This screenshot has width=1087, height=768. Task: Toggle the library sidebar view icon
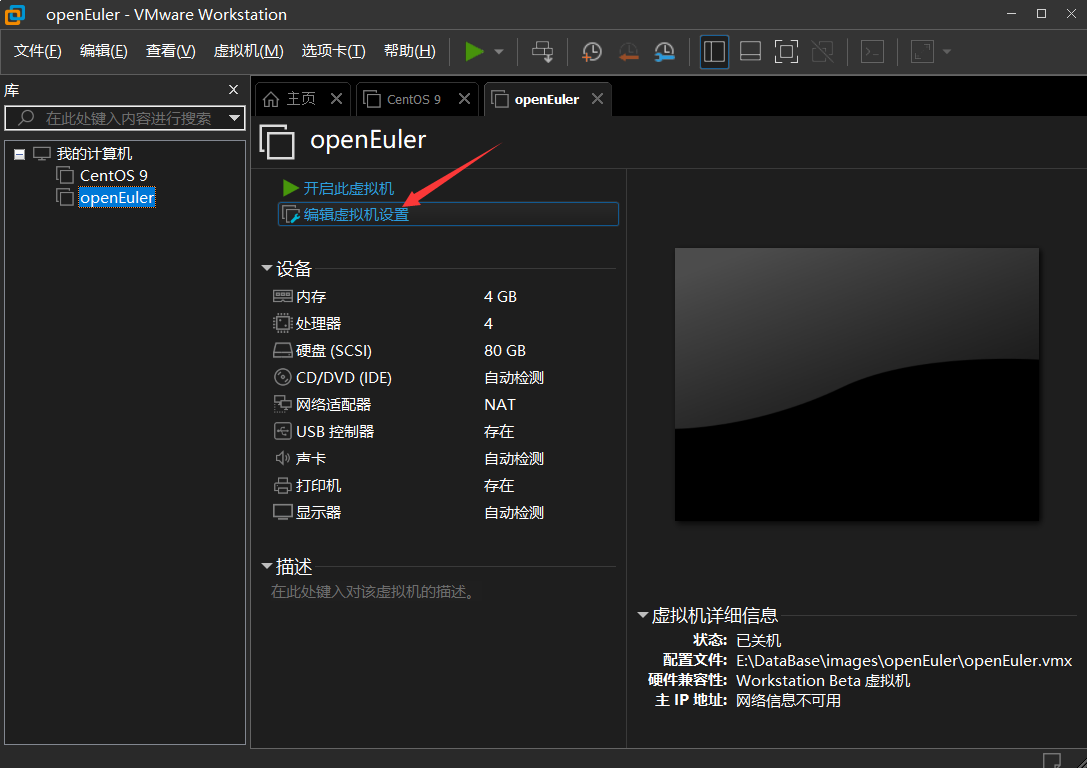click(x=714, y=52)
